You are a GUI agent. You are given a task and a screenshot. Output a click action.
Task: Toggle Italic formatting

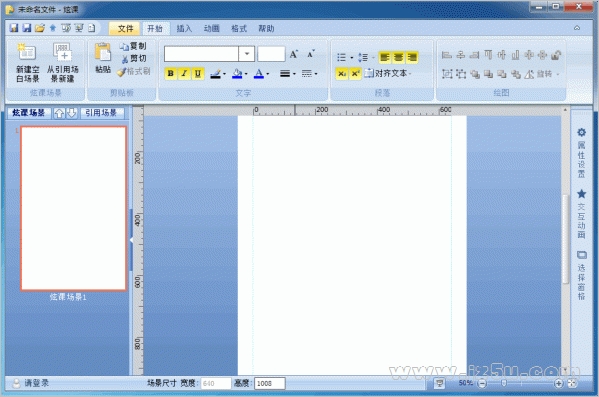click(x=184, y=73)
